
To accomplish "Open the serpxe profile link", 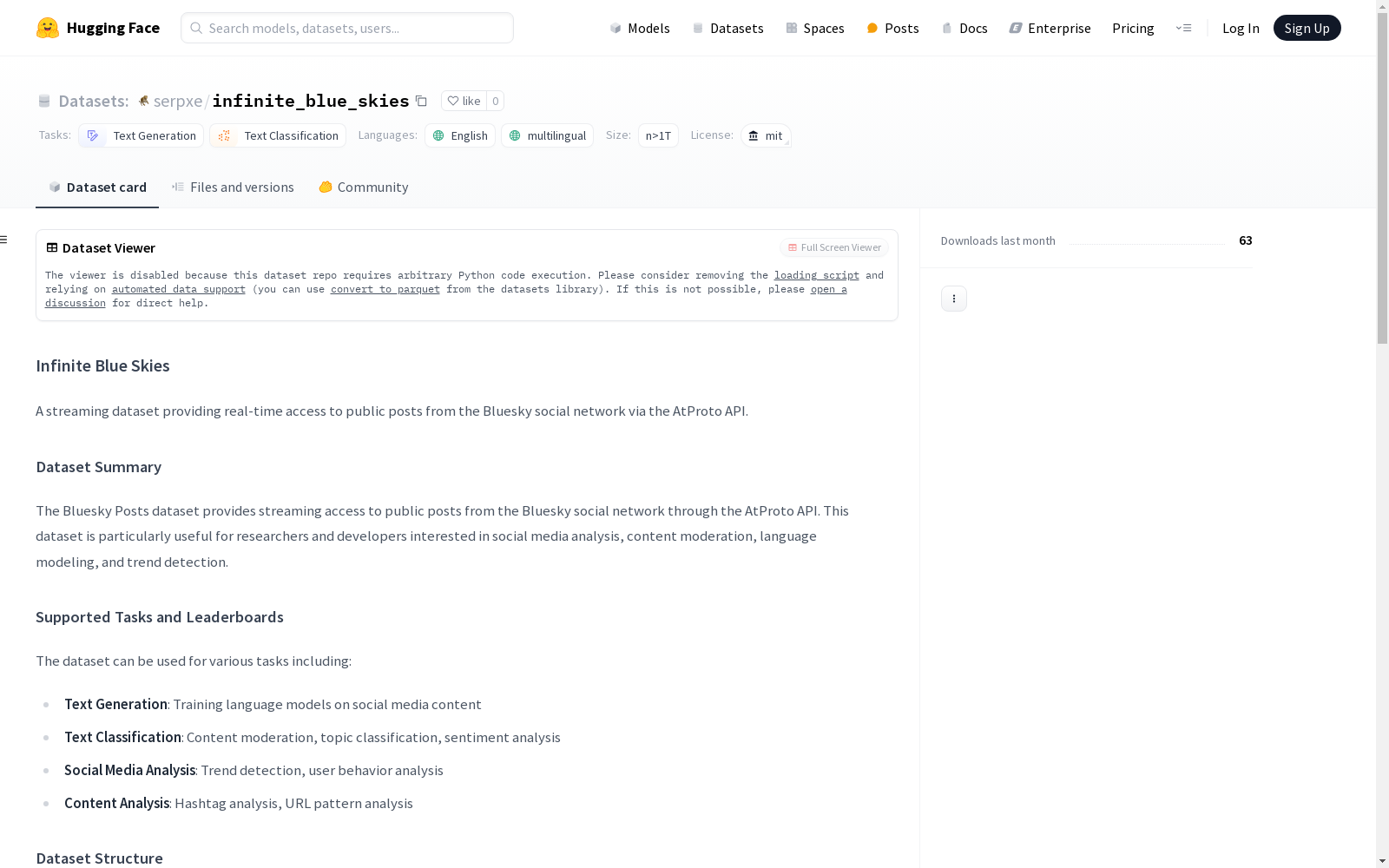I will (x=178, y=101).
